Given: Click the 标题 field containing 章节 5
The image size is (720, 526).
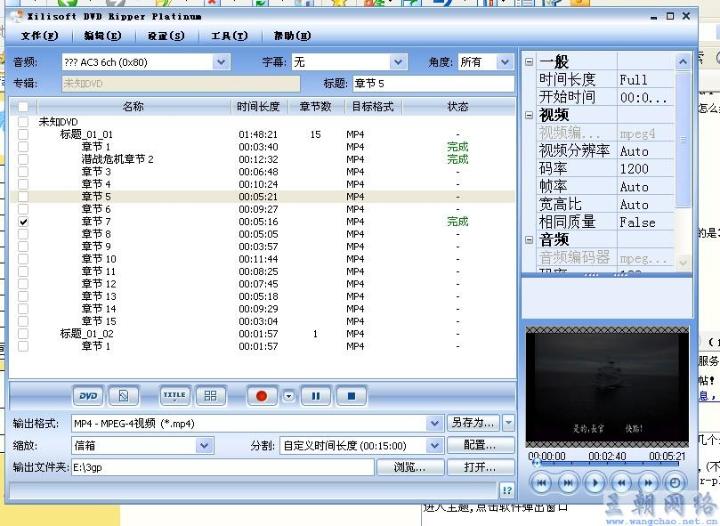Looking at the screenshot, I should (433, 84).
